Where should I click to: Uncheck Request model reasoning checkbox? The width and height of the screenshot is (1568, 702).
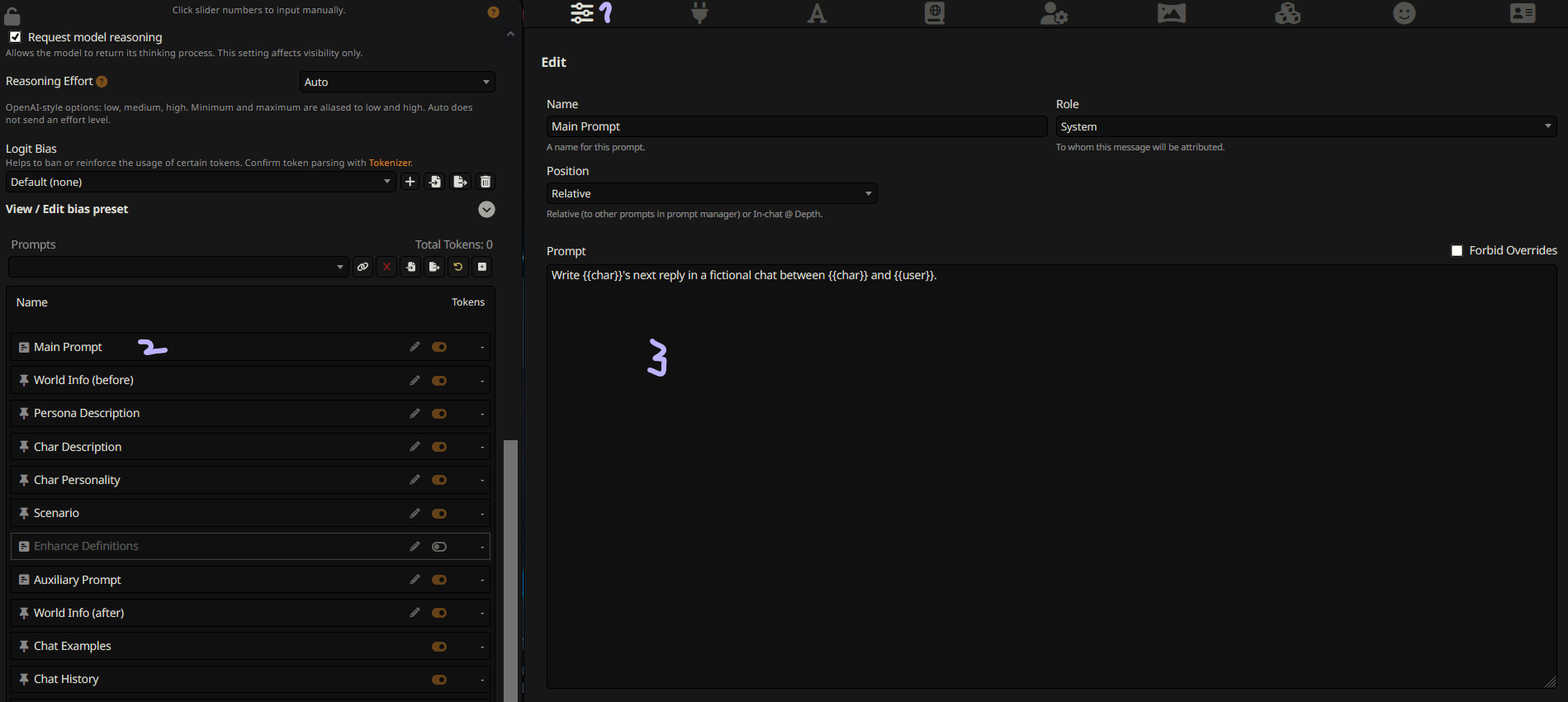pos(15,37)
